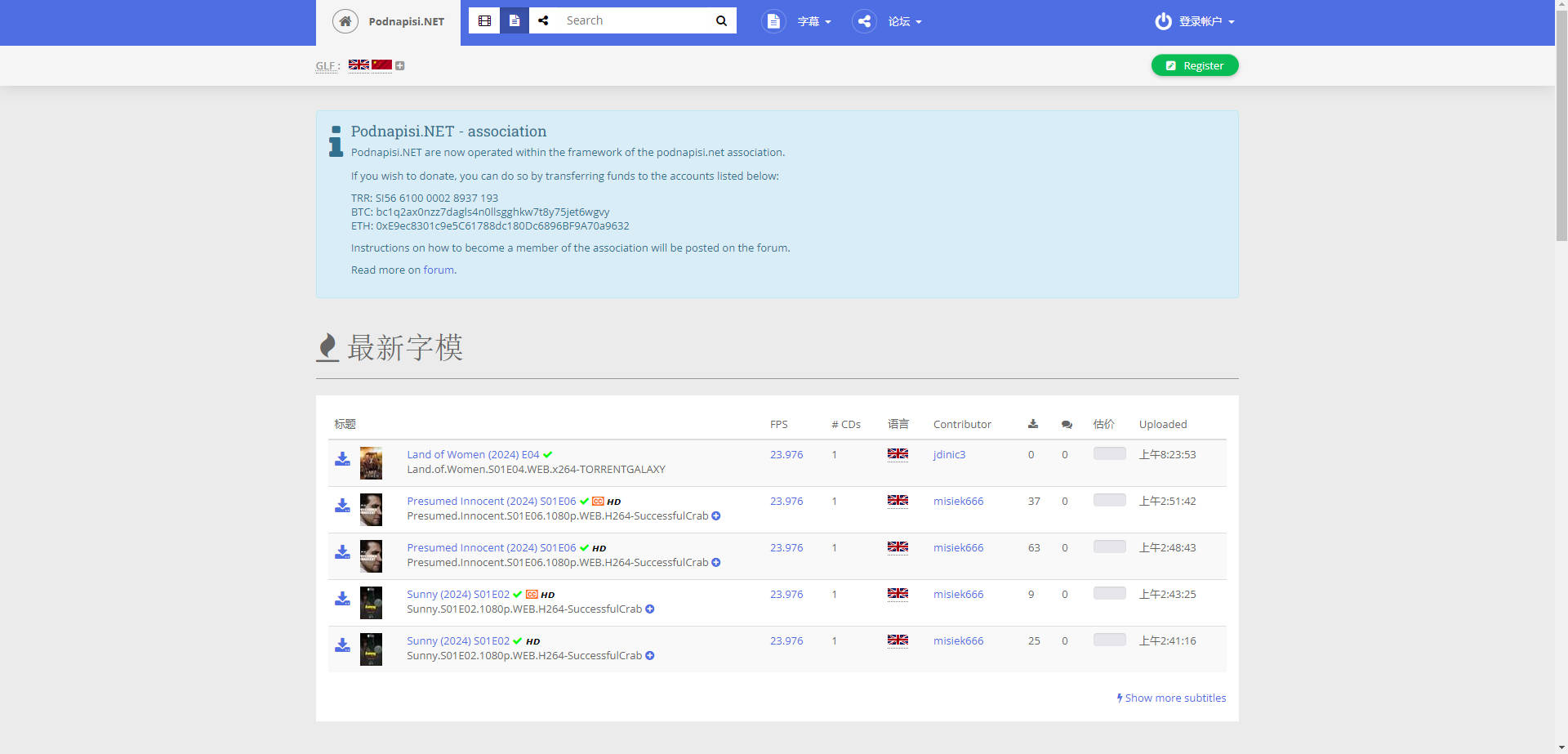Select the share-style search mode icon
Screen dimensions: 1568x754
click(x=544, y=20)
